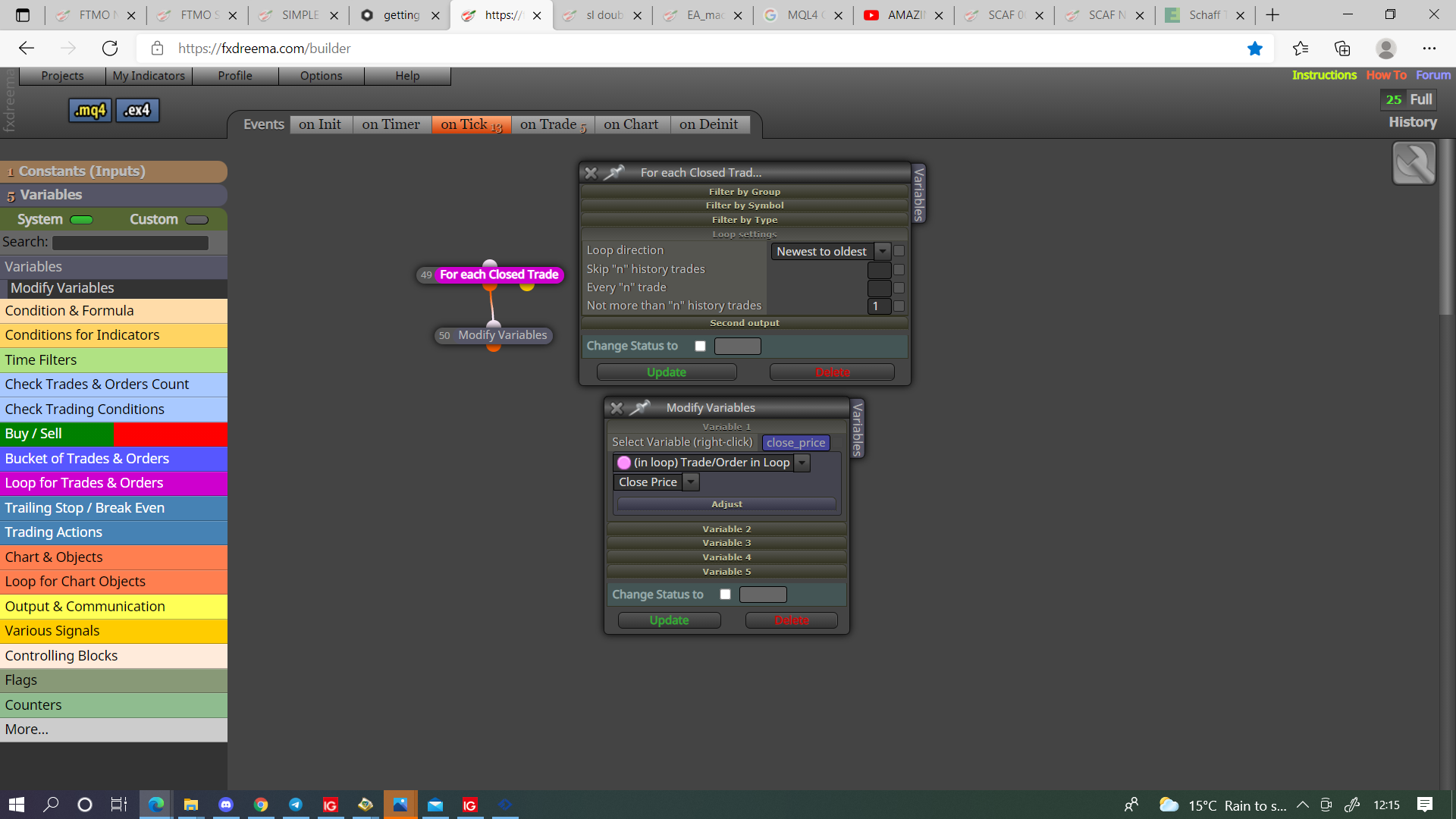Image resolution: width=1456 pixels, height=819 pixels.
Task: Open the Projects menu
Action: click(x=62, y=76)
